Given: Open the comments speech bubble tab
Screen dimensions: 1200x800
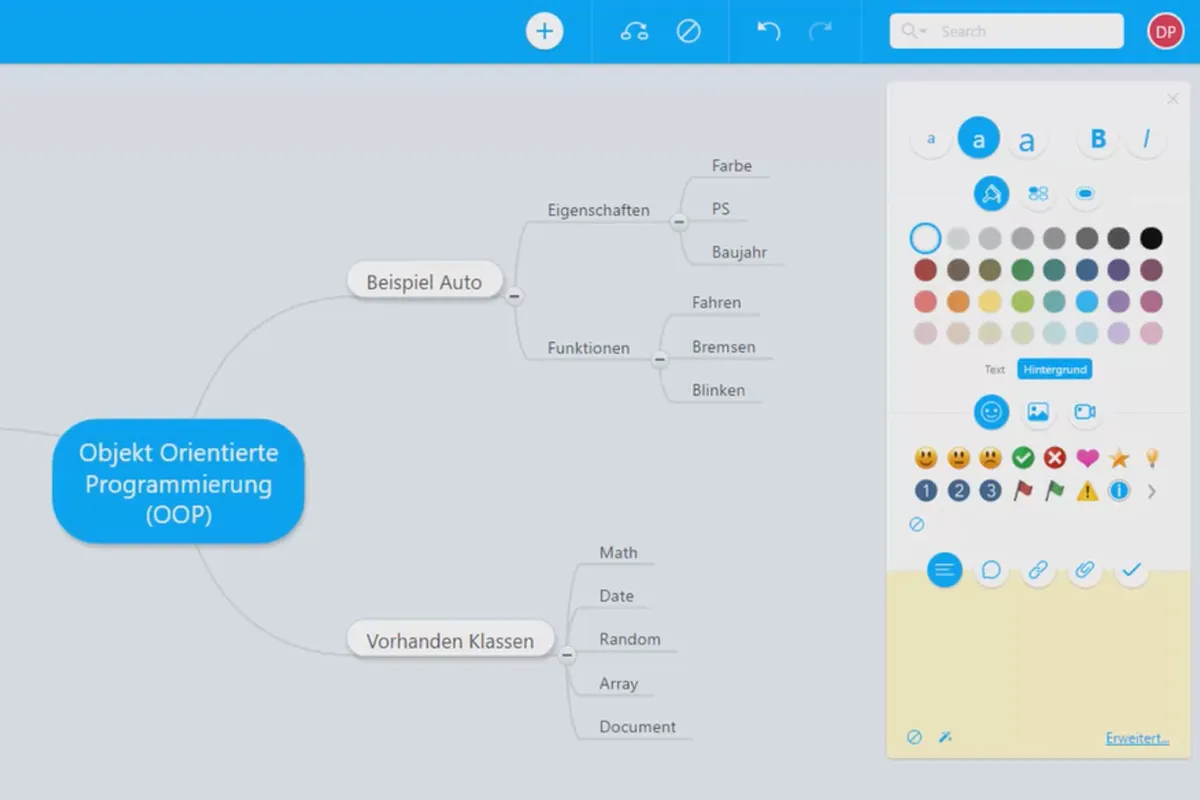Looking at the screenshot, I should click(991, 570).
